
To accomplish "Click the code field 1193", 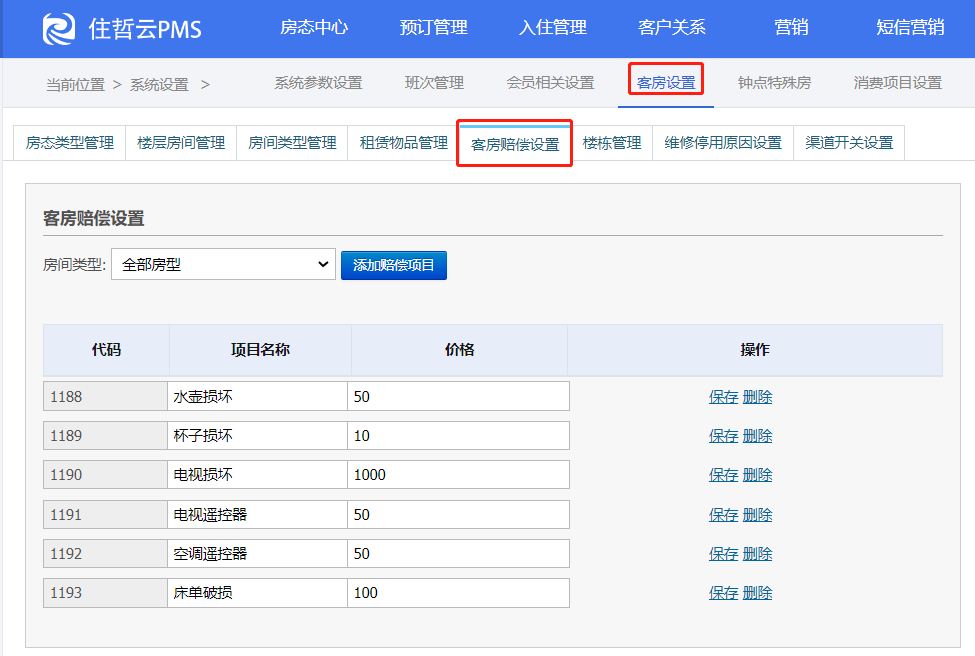I will click(x=105, y=593).
